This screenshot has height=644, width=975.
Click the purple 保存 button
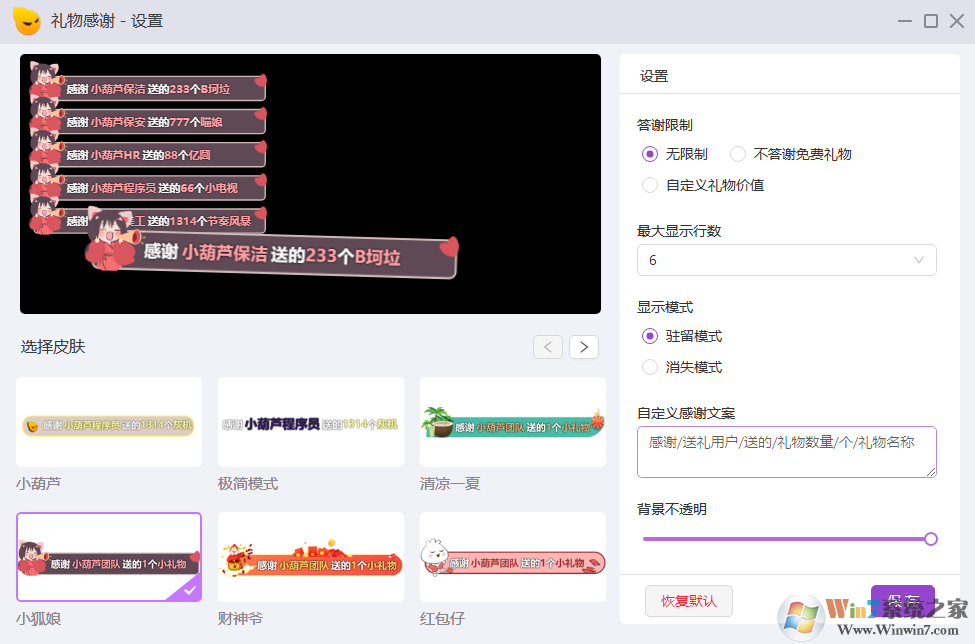click(x=903, y=601)
